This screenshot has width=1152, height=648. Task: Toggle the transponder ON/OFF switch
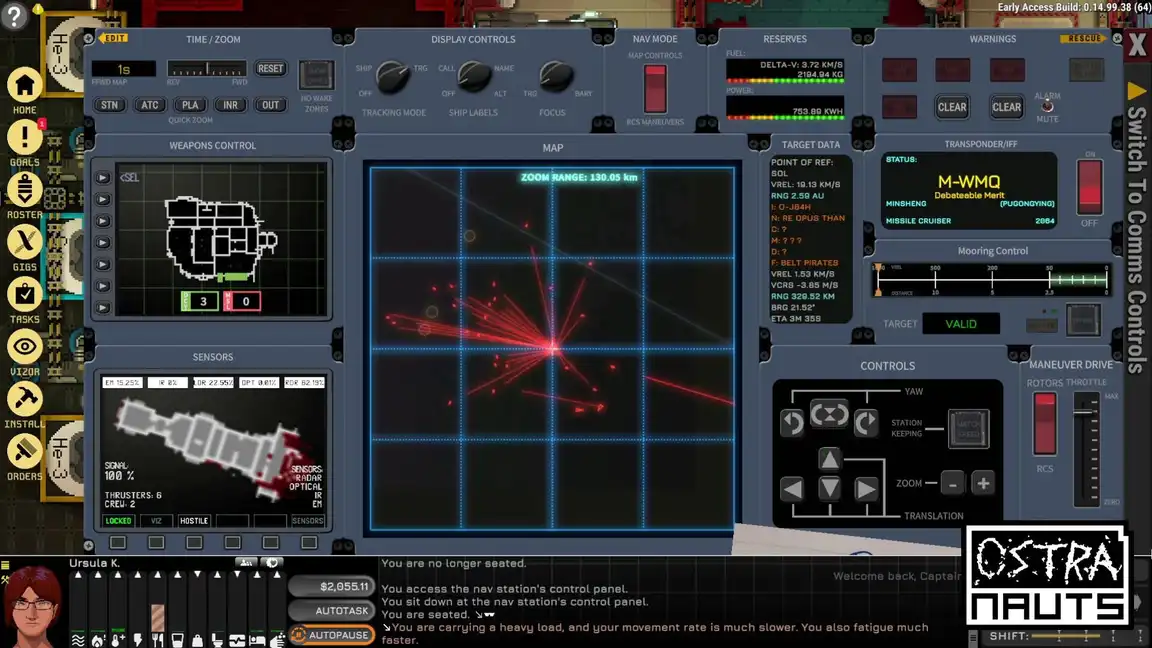coord(1090,187)
